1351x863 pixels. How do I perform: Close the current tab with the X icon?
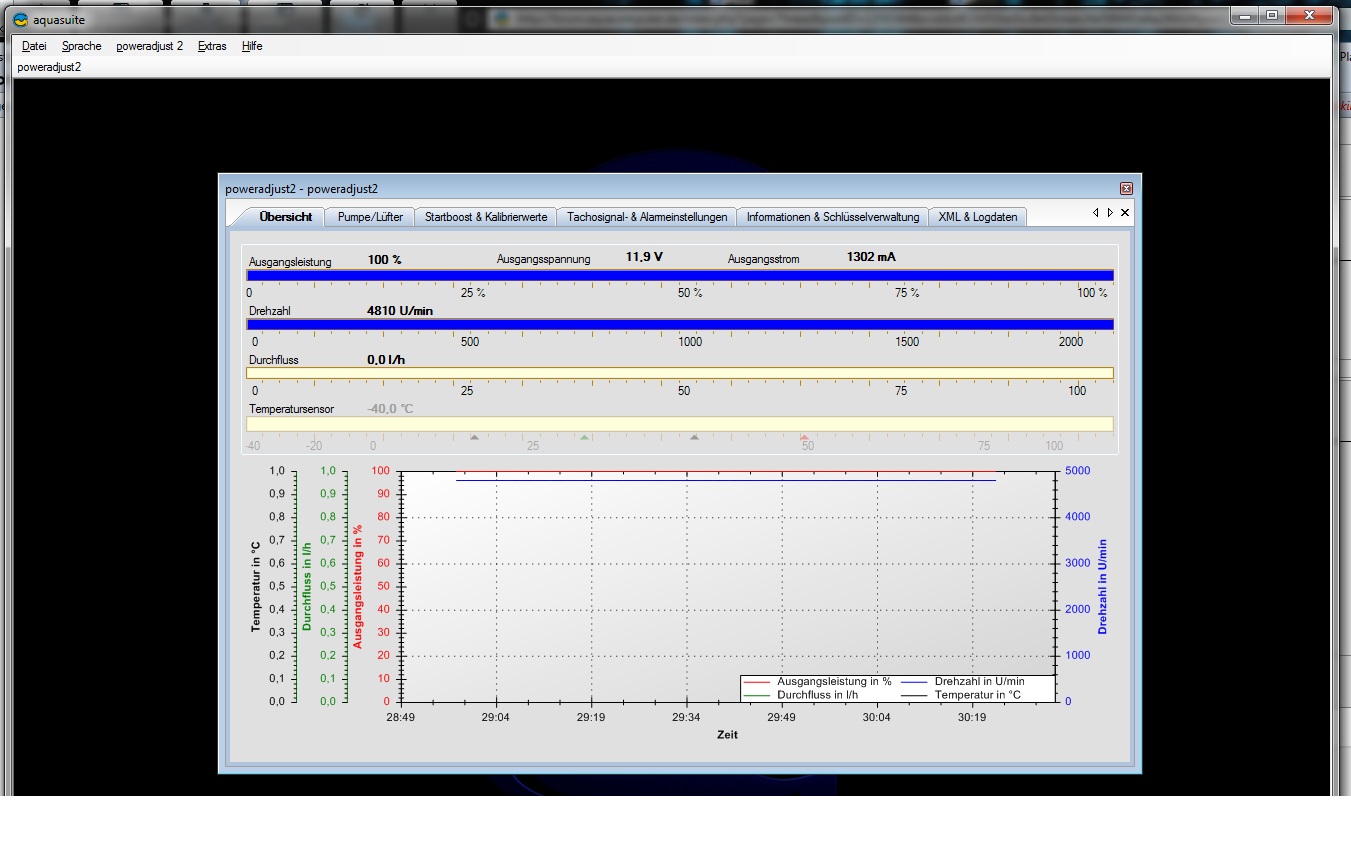(x=1125, y=213)
